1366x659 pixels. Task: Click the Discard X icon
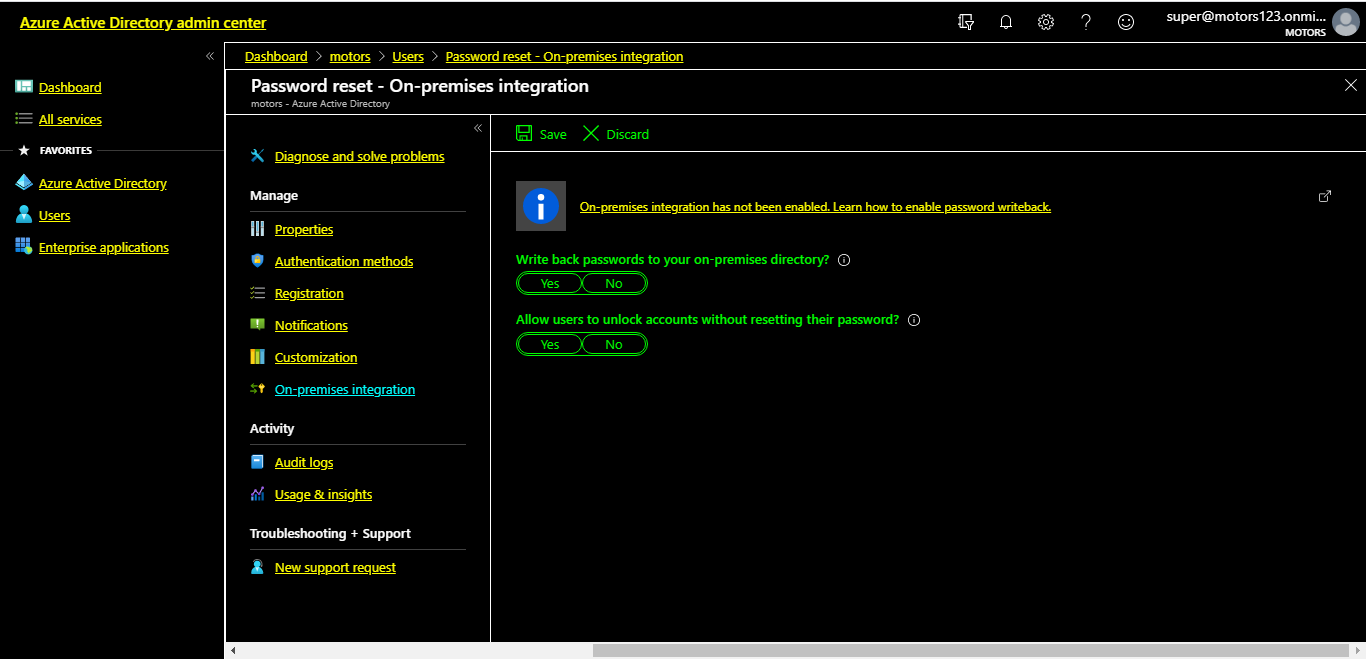click(x=591, y=133)
